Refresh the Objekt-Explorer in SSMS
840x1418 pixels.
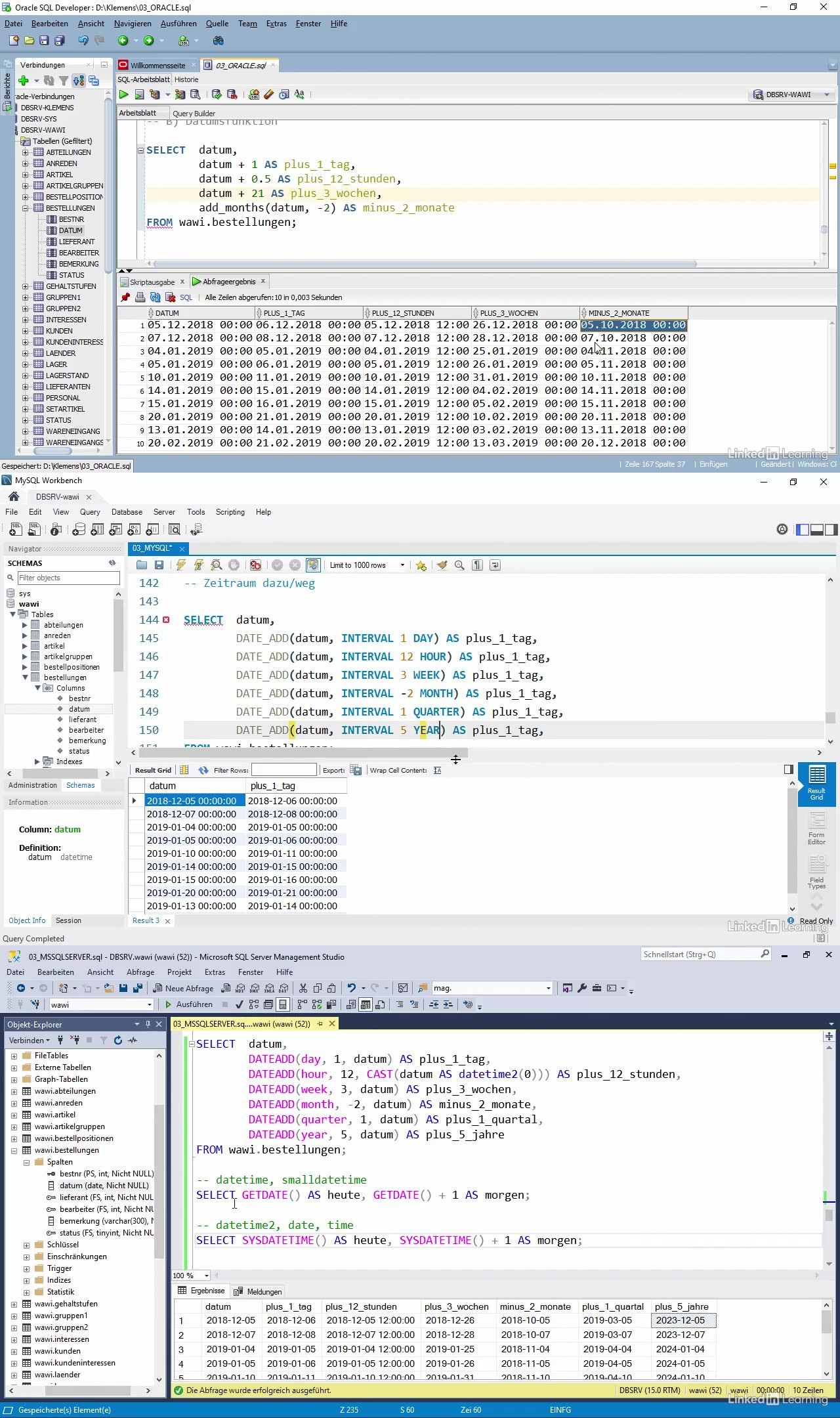pyautogui.click(x=118, y=1041)
